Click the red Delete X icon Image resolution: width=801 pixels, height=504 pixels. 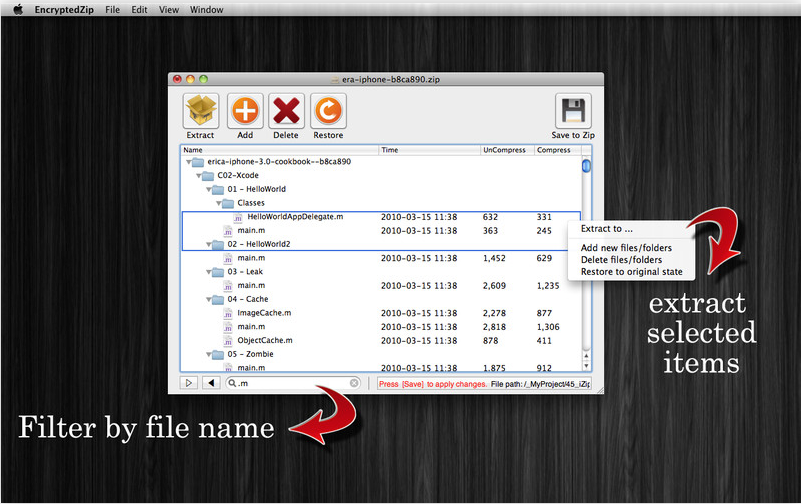point(287,111)
